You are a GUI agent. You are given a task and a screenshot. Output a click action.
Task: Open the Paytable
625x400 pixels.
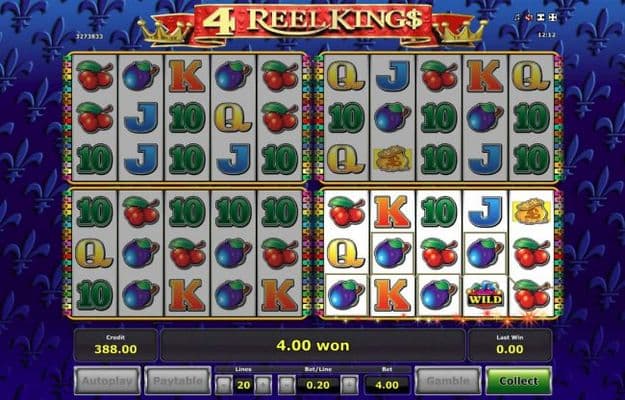177,381
